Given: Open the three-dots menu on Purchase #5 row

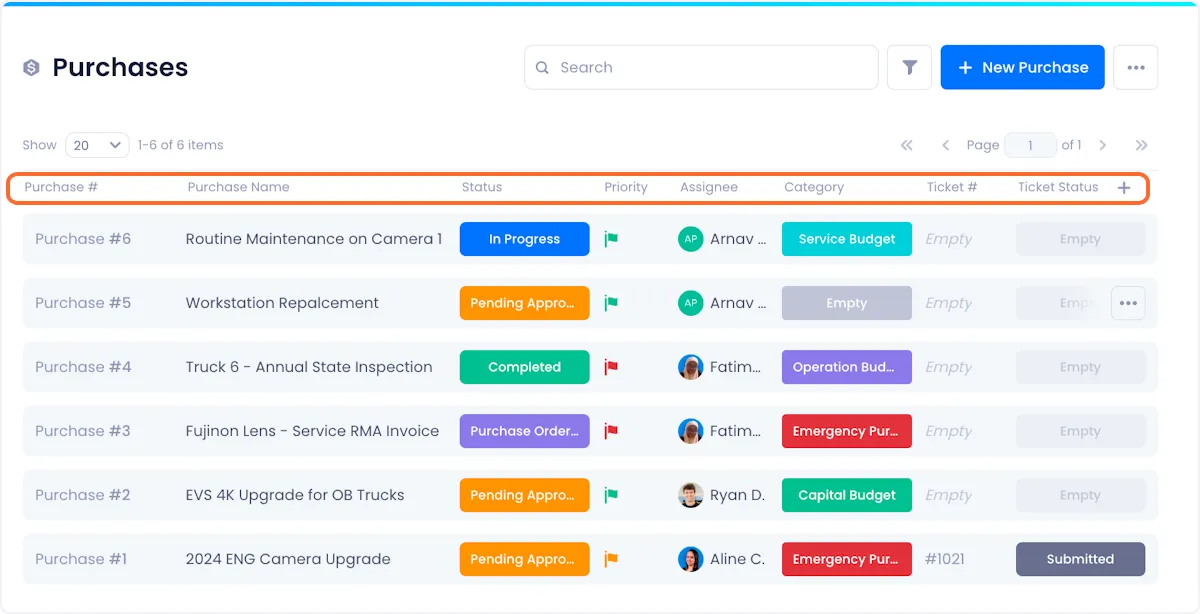Looking at the screenshot, I should click(x=1128, y=303).
